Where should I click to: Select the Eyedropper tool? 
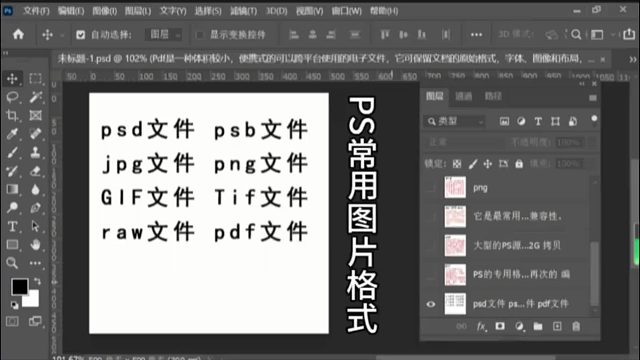(x=12, y=134)
